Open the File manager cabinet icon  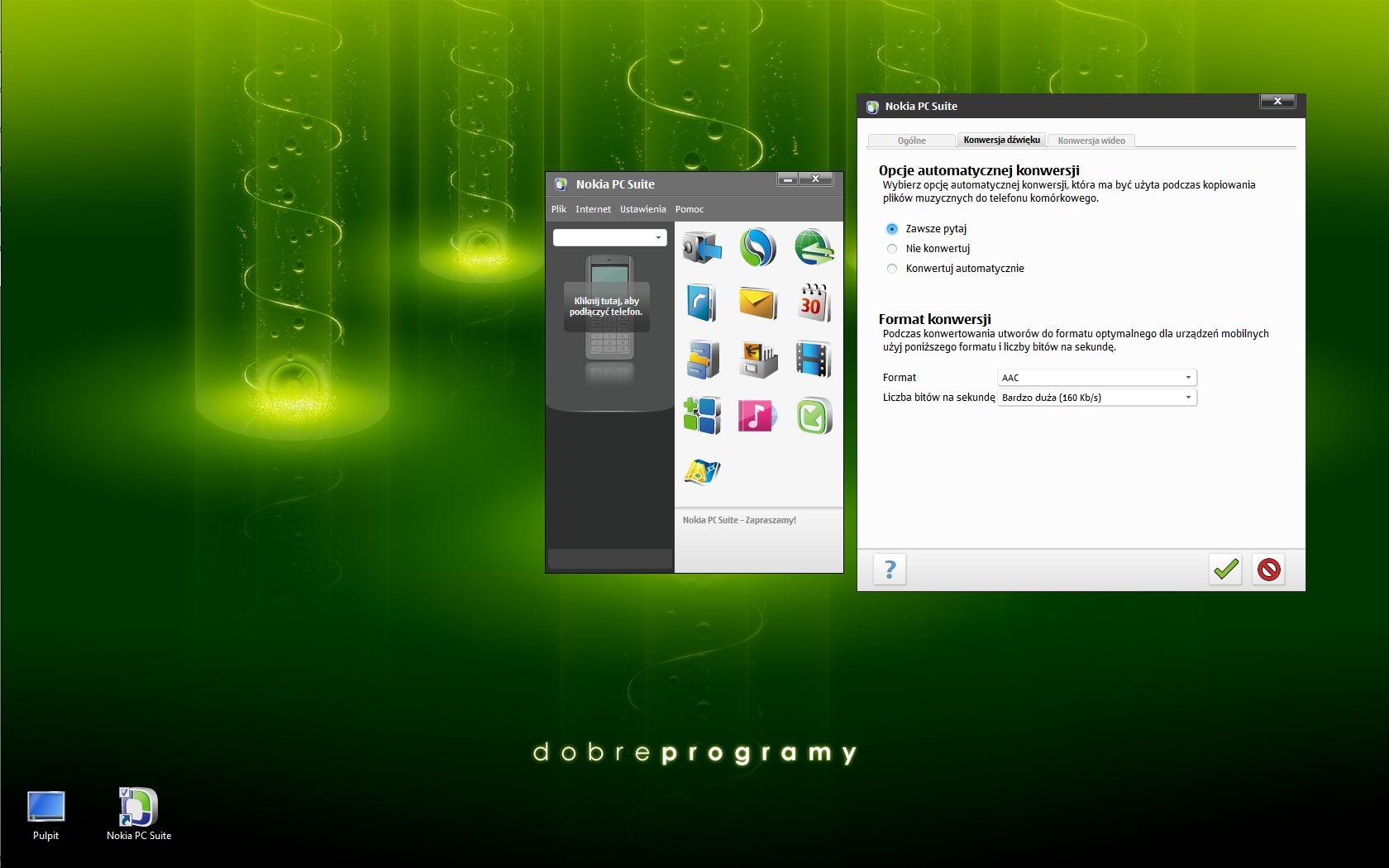(x=702, y=360)
